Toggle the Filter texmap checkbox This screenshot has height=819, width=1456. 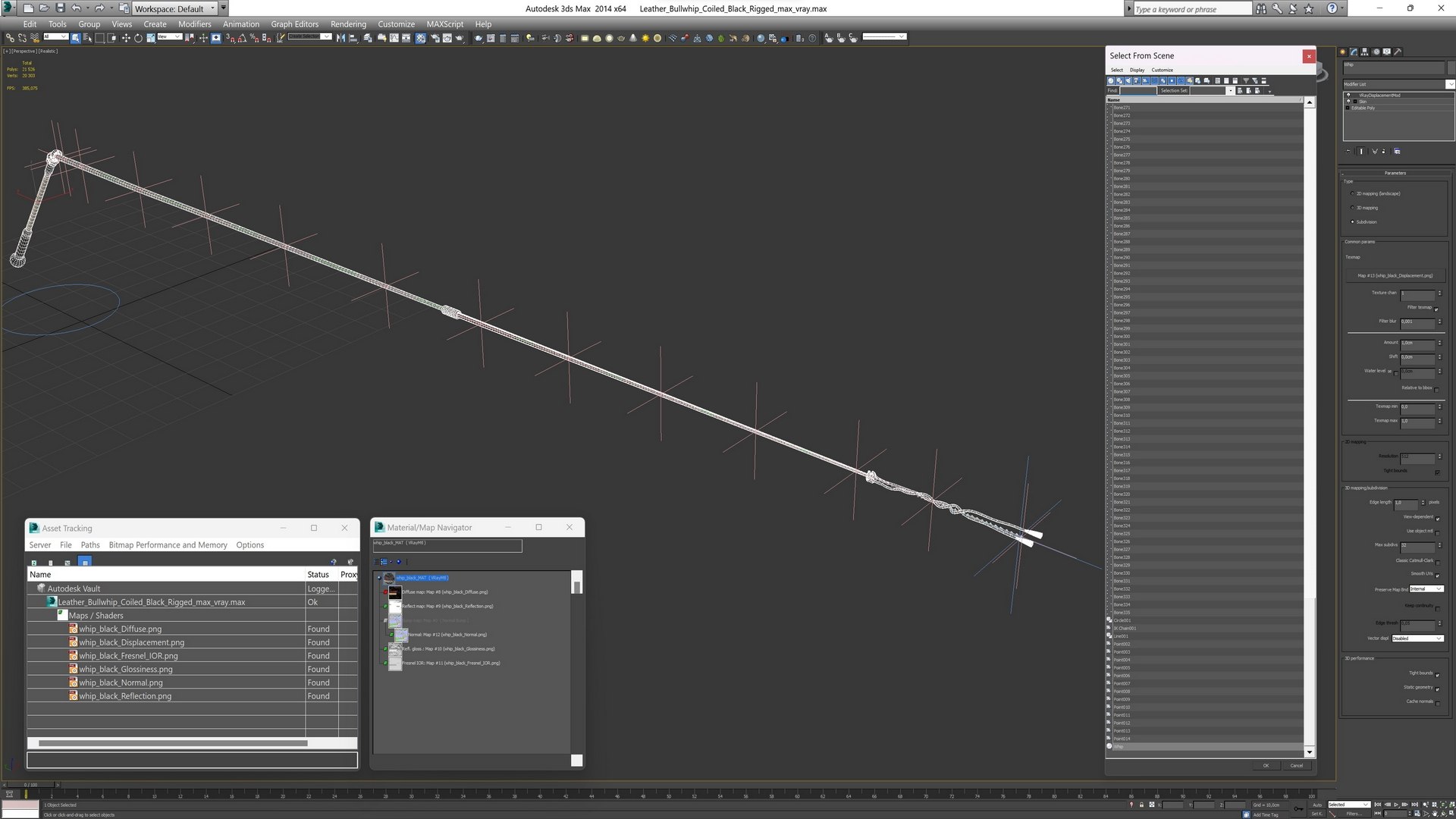point(1436,308)
